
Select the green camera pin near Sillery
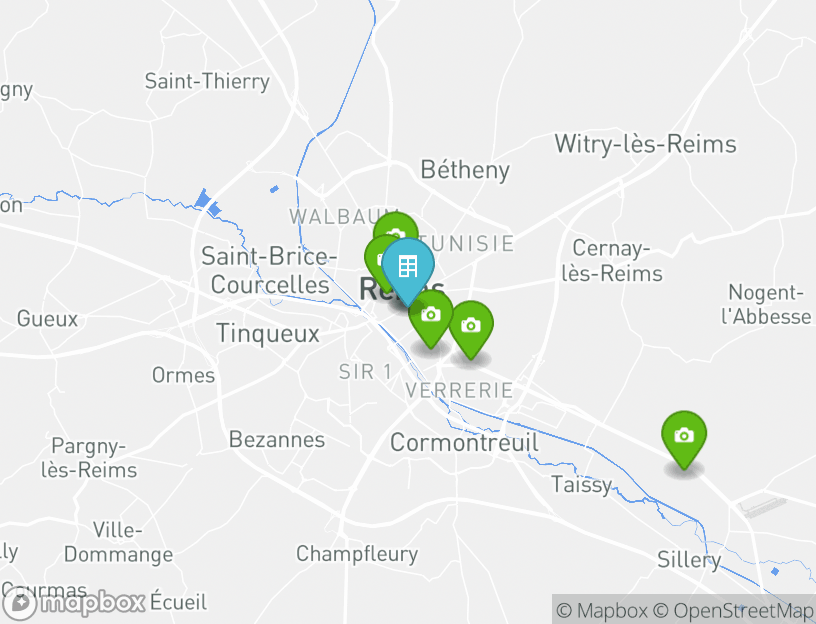click(x=684, y=435)
